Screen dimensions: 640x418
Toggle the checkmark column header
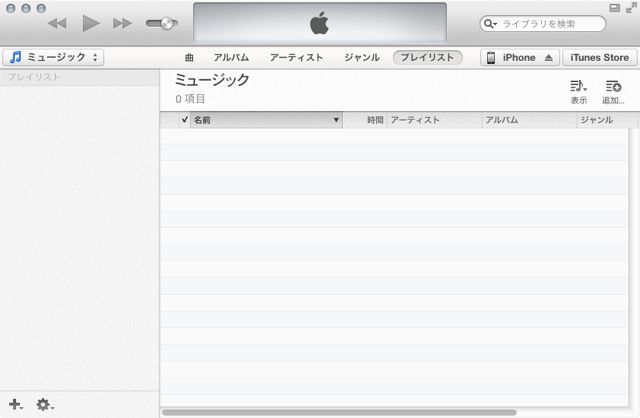(x=184, y=120)
